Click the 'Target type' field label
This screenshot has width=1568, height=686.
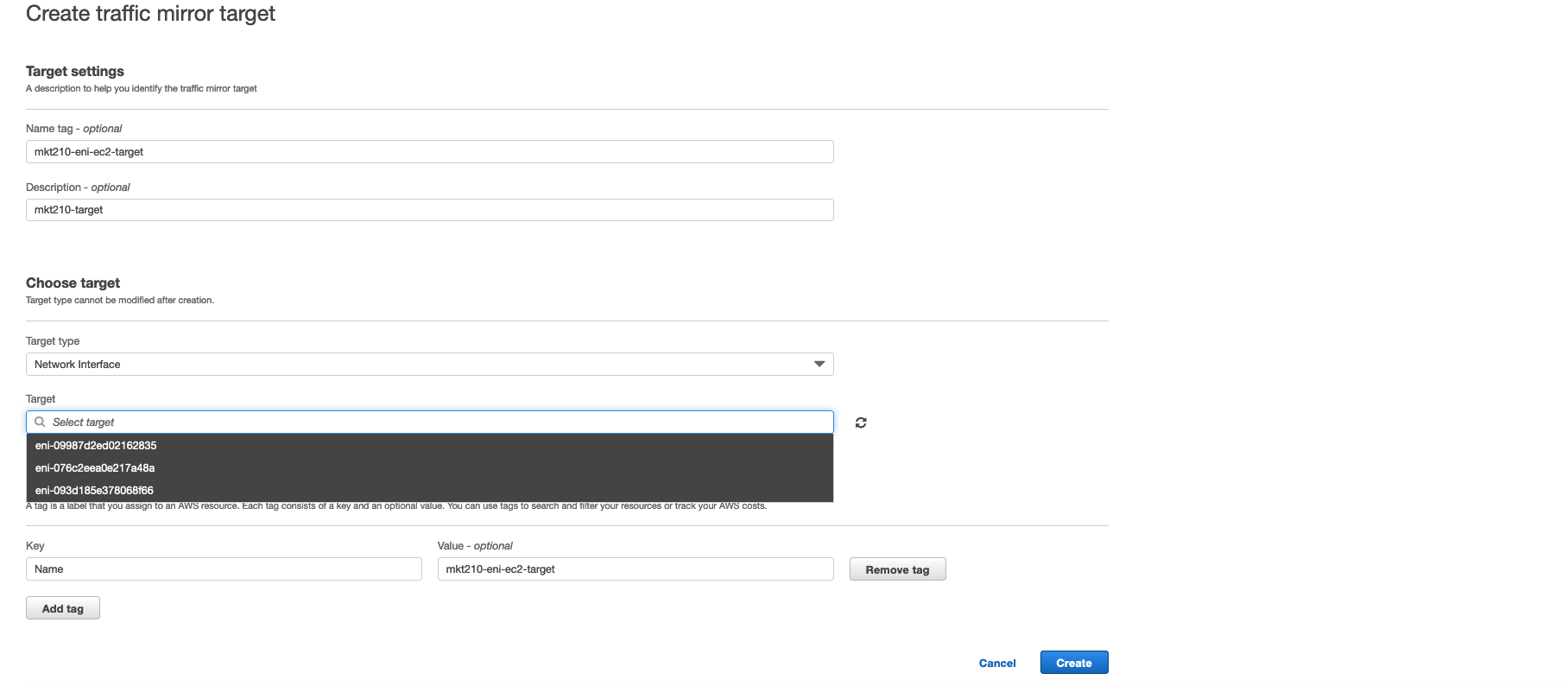click(x=53, y=341)
